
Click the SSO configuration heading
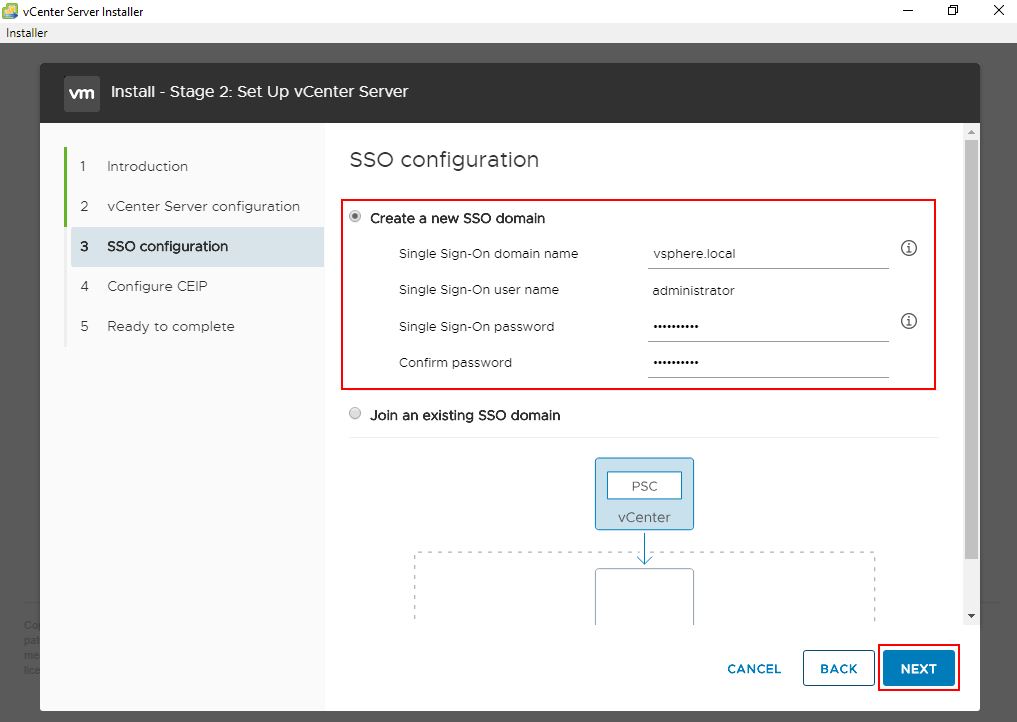coord(444,160)
